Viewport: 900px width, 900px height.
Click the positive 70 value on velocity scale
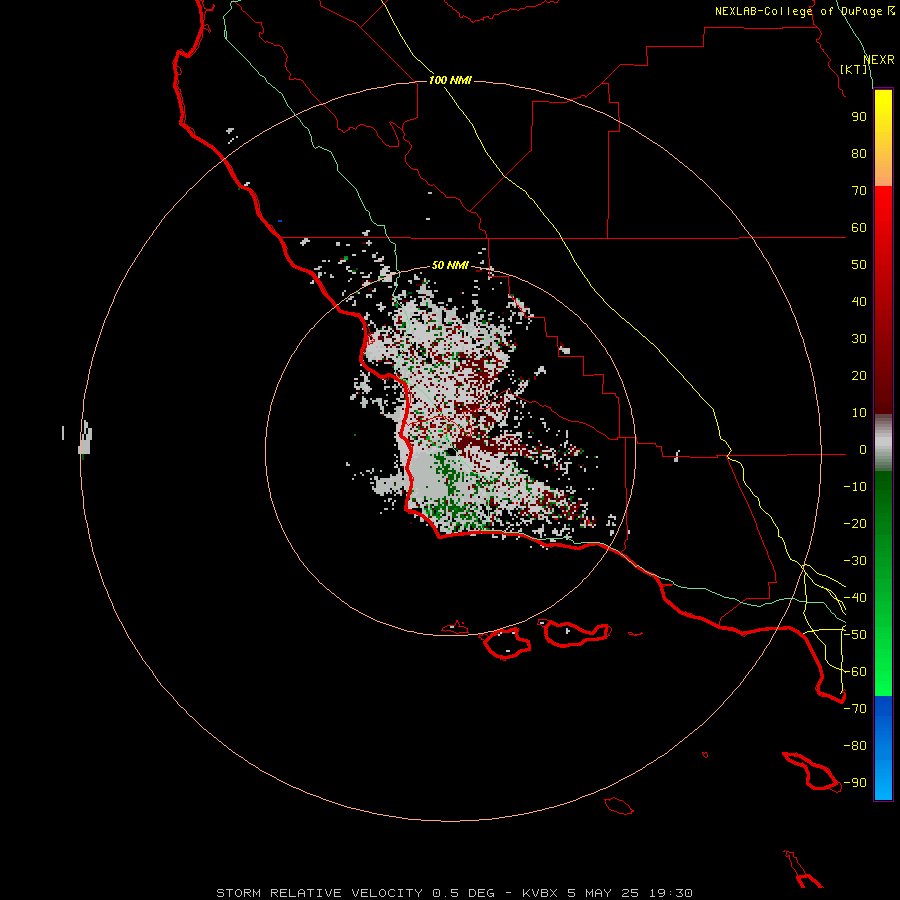coord(859,191)
